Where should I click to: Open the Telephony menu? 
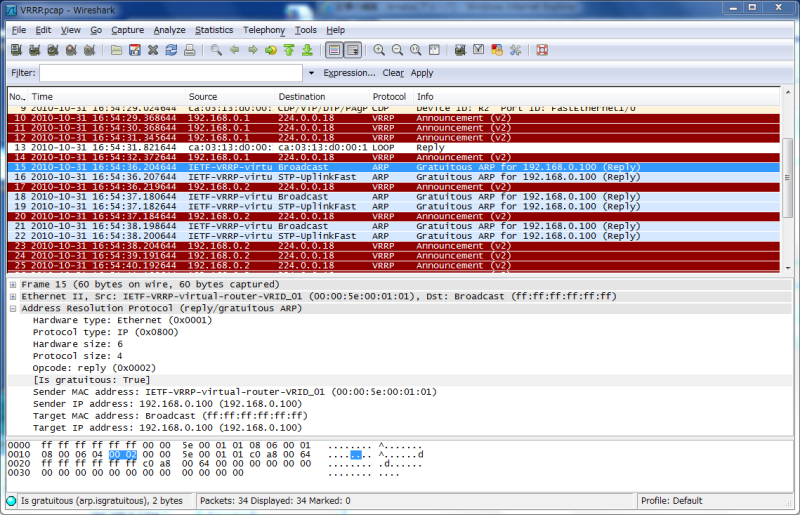264,30
